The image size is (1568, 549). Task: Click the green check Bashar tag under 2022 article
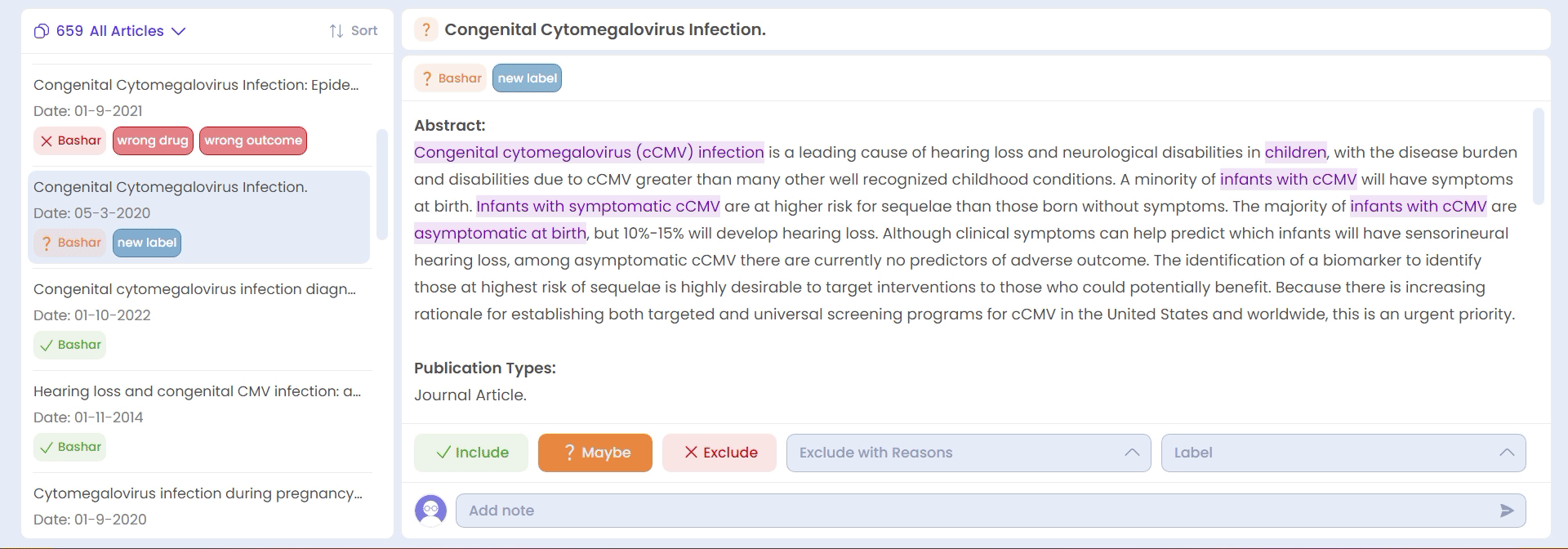[x=70, y=345]
